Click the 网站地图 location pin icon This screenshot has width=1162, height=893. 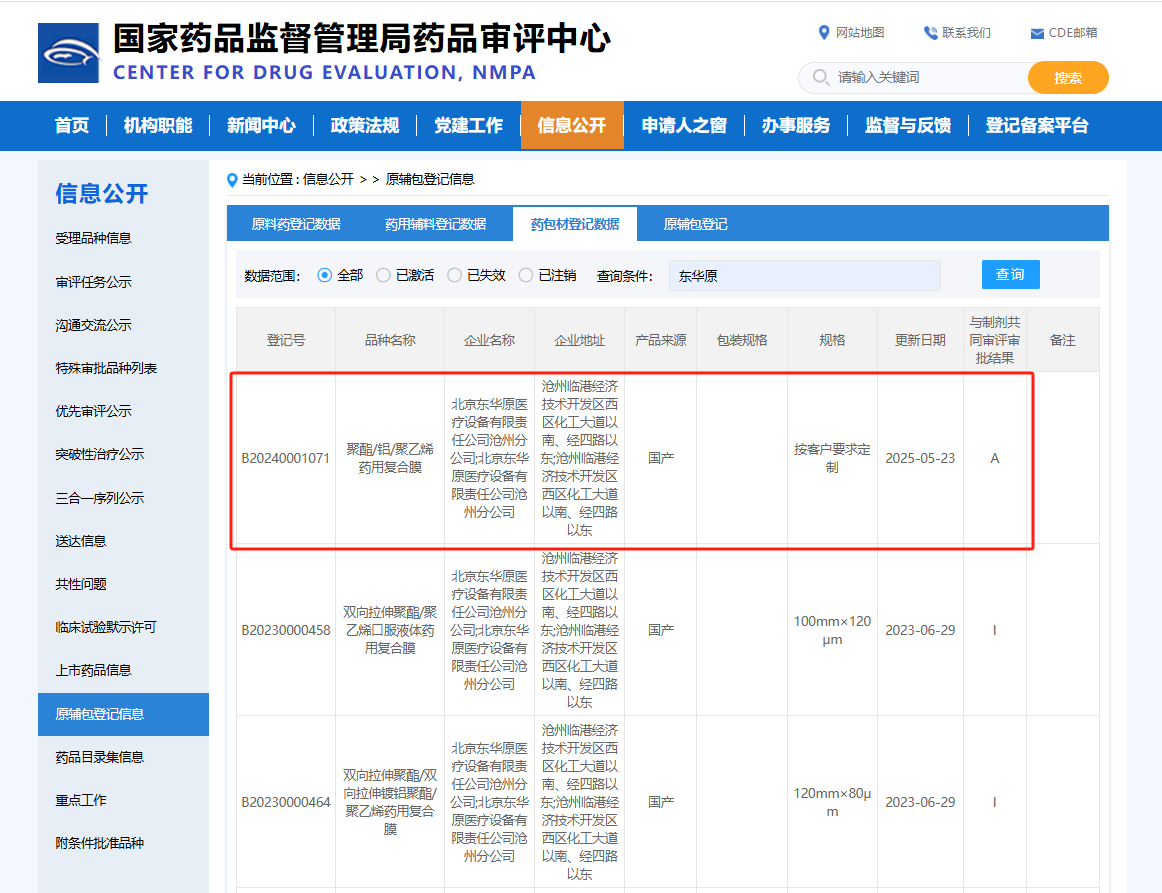coord(824,33)
